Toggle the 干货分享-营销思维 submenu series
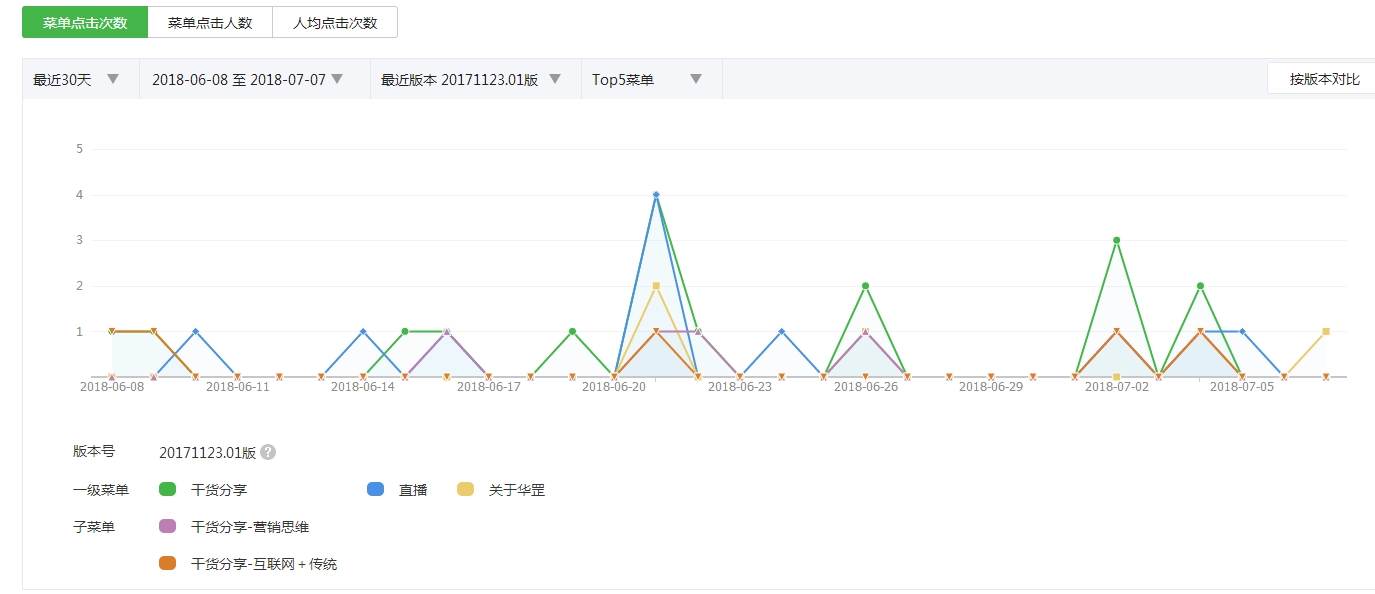 [x=168, y=526]
